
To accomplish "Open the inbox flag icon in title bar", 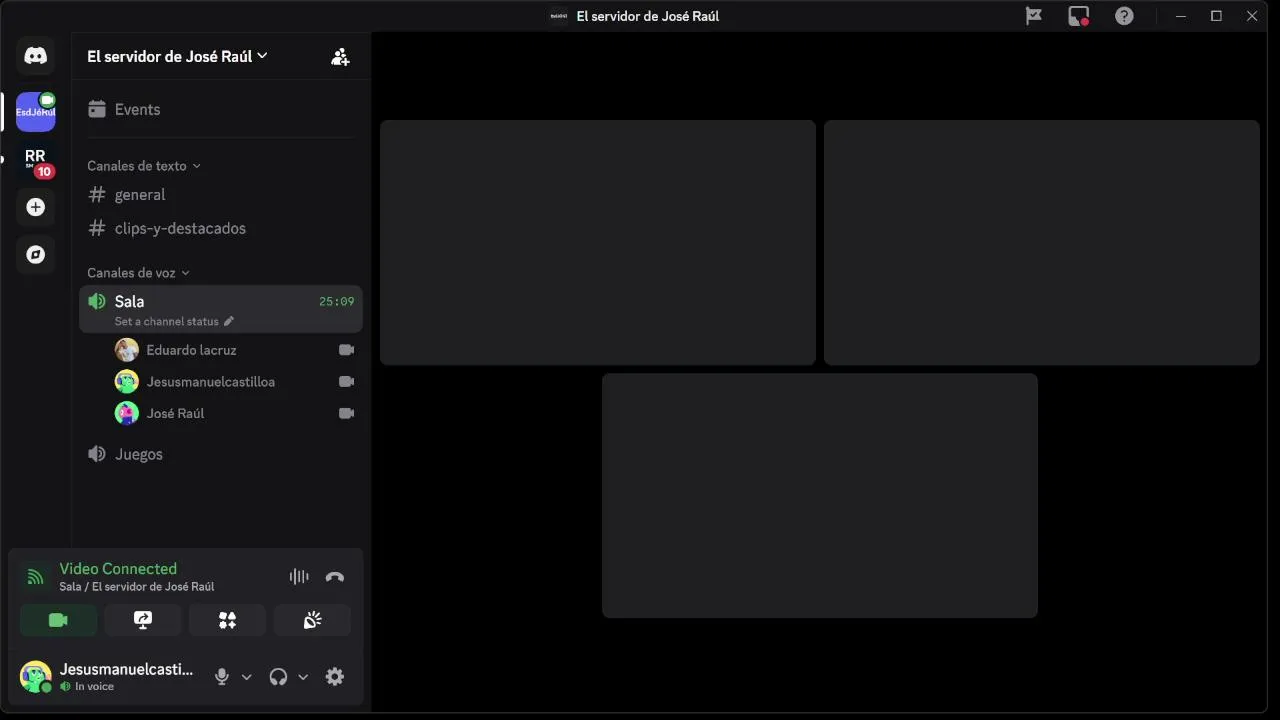I will tap(1034, 16).
